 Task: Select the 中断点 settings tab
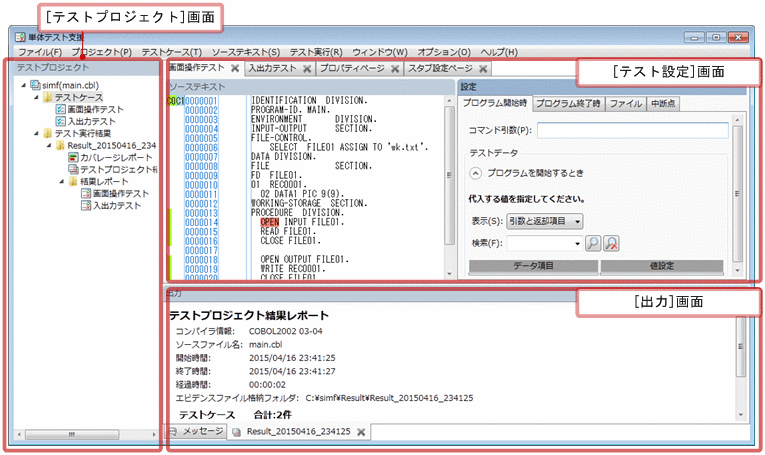click(663, 103)
